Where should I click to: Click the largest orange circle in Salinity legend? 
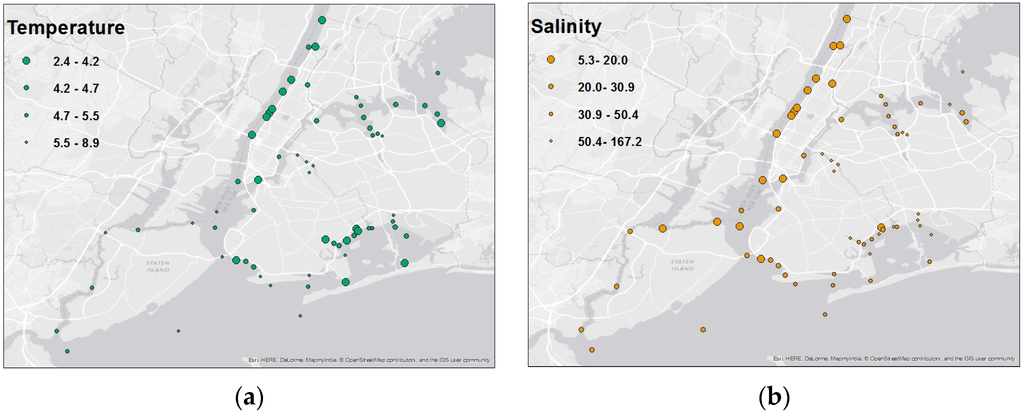click(x=551, y=62)
